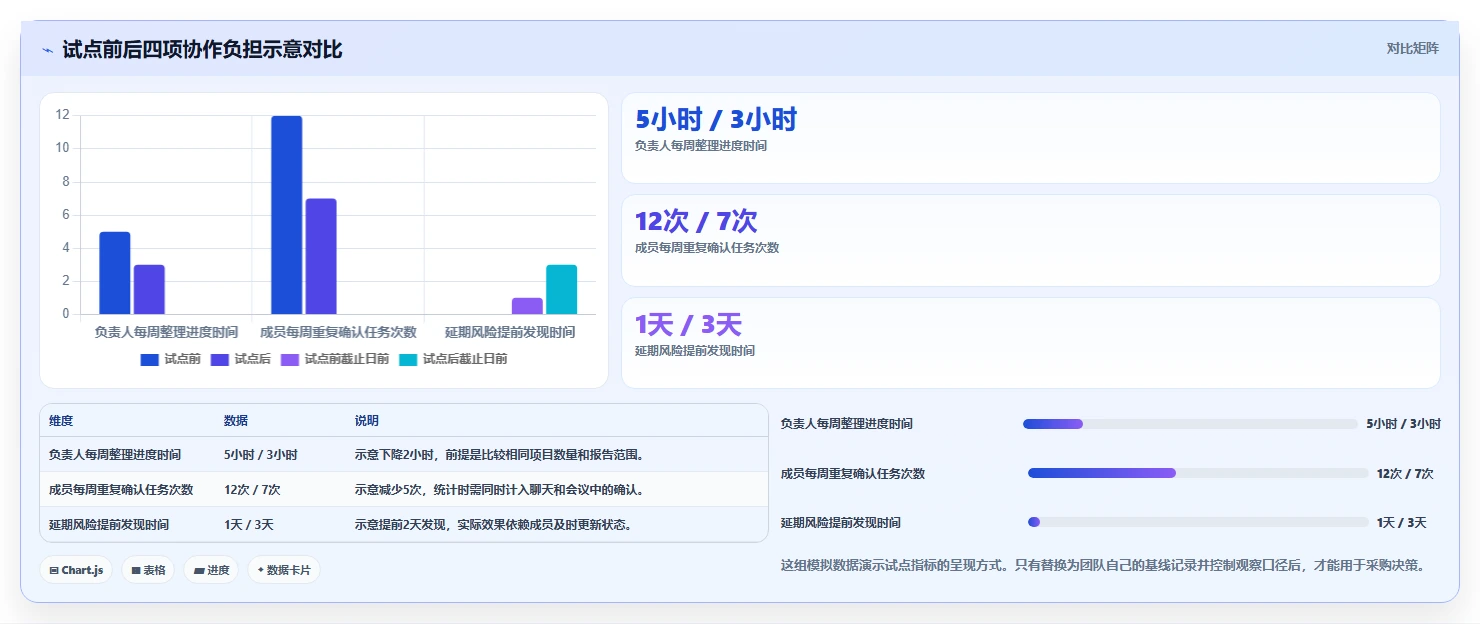This screenshot has width=1480, height=624.
Task: Click the 5小时 / 3小时 progress bar
Action: (1190, 424)
